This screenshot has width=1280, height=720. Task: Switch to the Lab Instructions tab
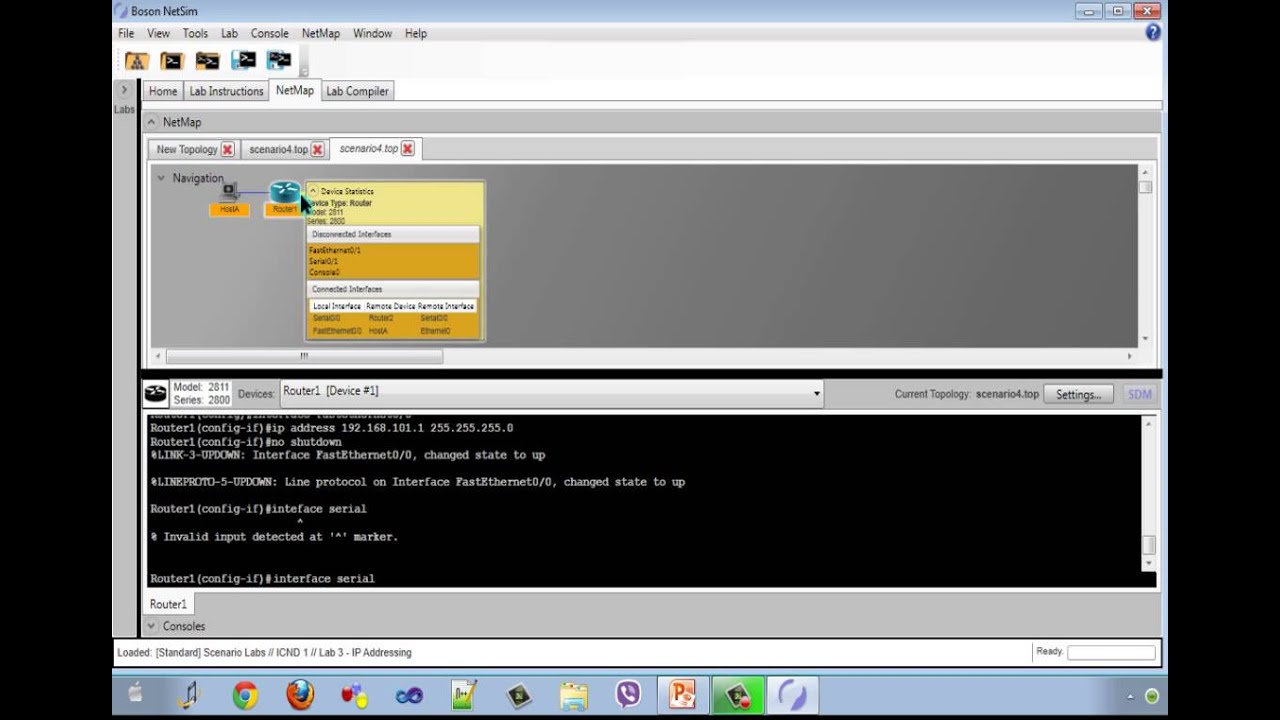(x=226, y=91)
